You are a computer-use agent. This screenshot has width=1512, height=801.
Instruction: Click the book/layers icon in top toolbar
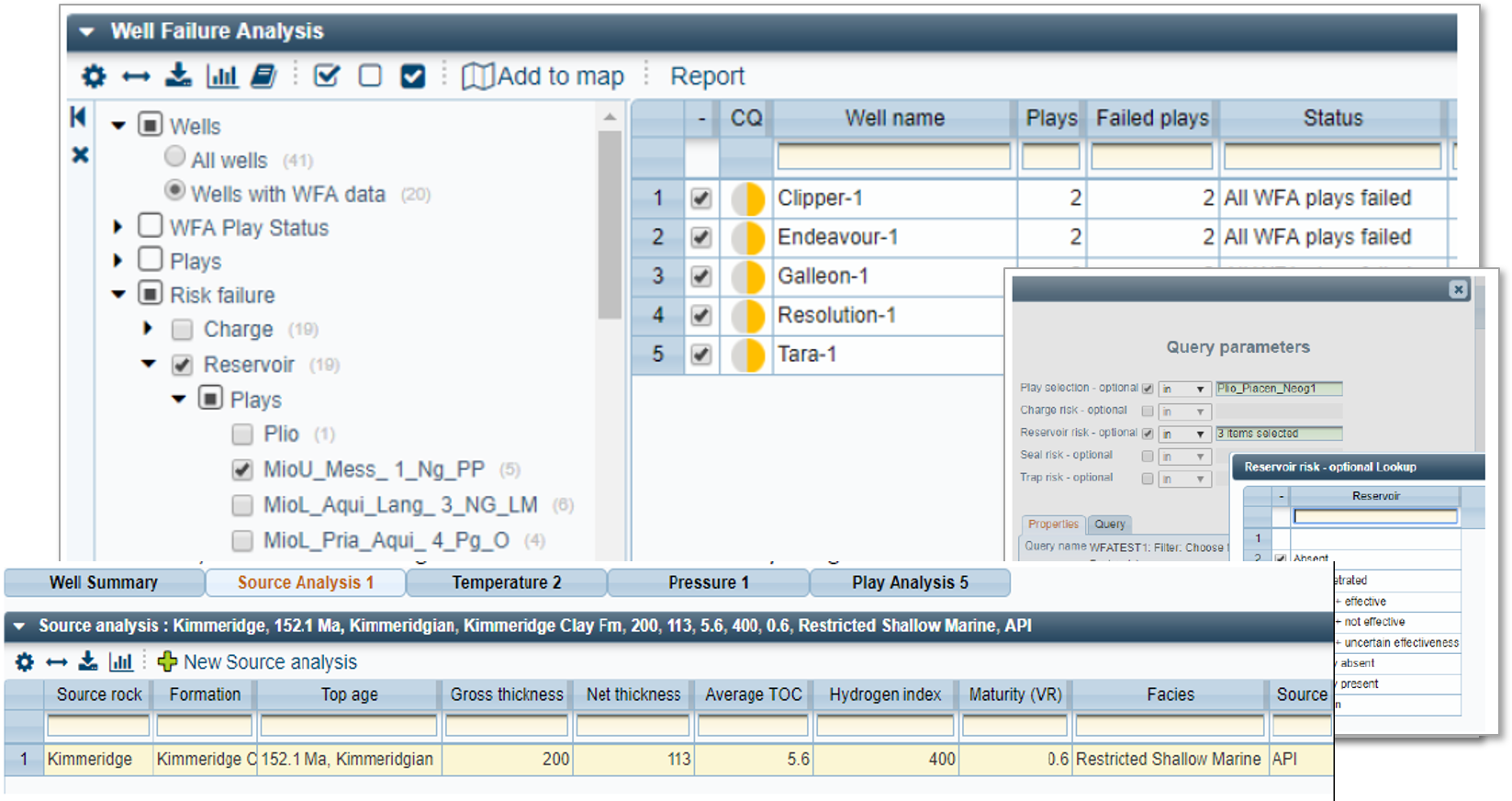pyautogui.click(x=263, y=75)
